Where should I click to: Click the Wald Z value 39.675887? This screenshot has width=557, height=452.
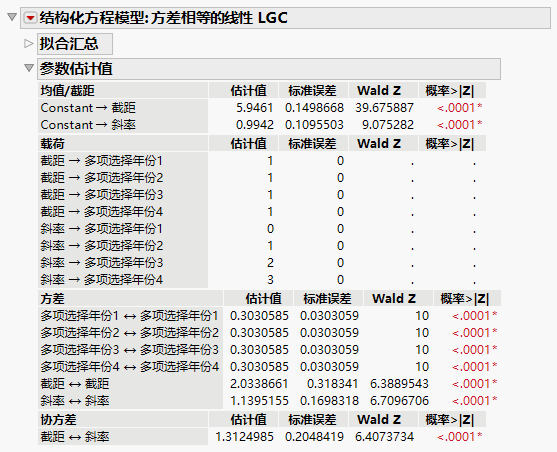[x=385, y=108]
